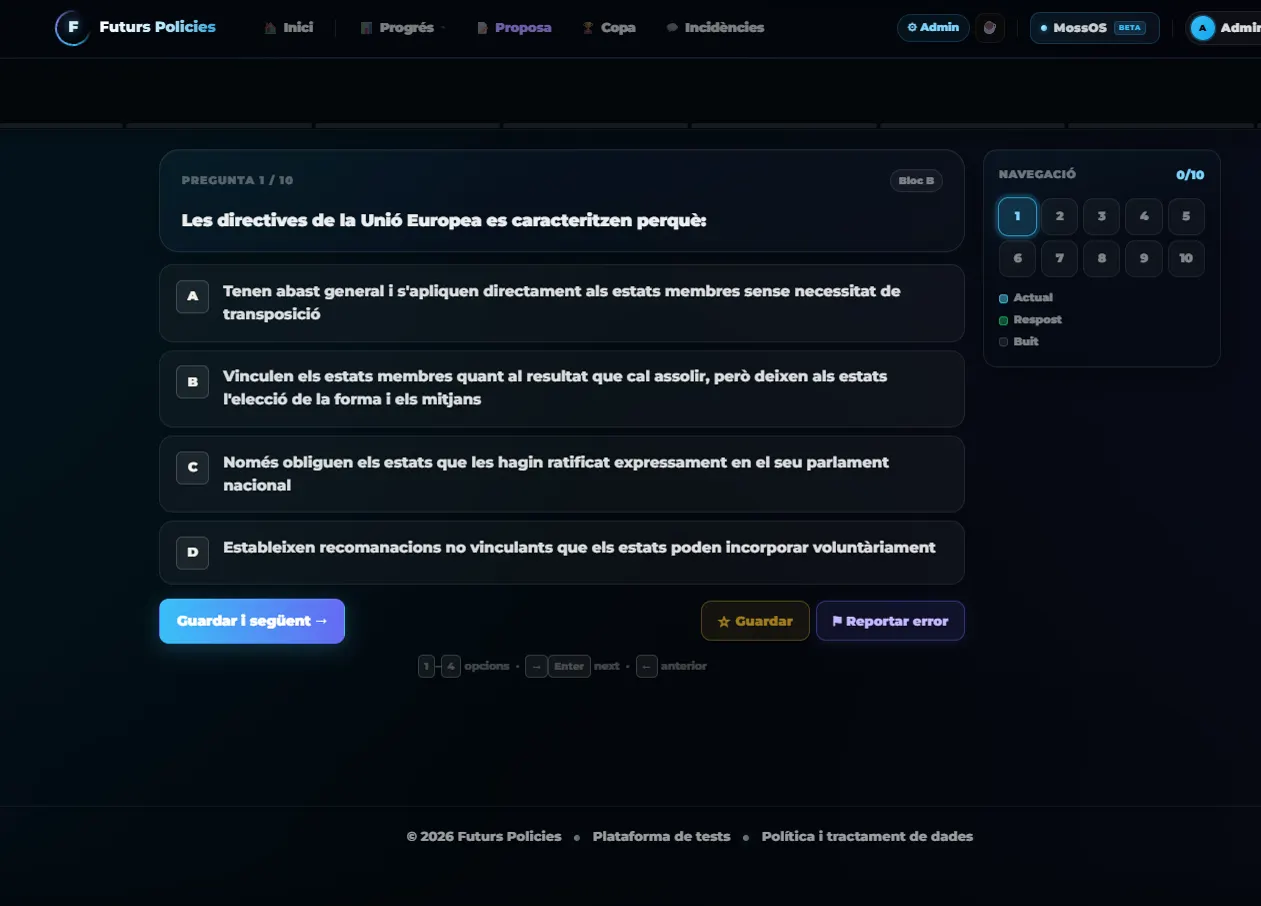Select answer A about direct application
Screen dimensions: 1261x906
(562, 303)
